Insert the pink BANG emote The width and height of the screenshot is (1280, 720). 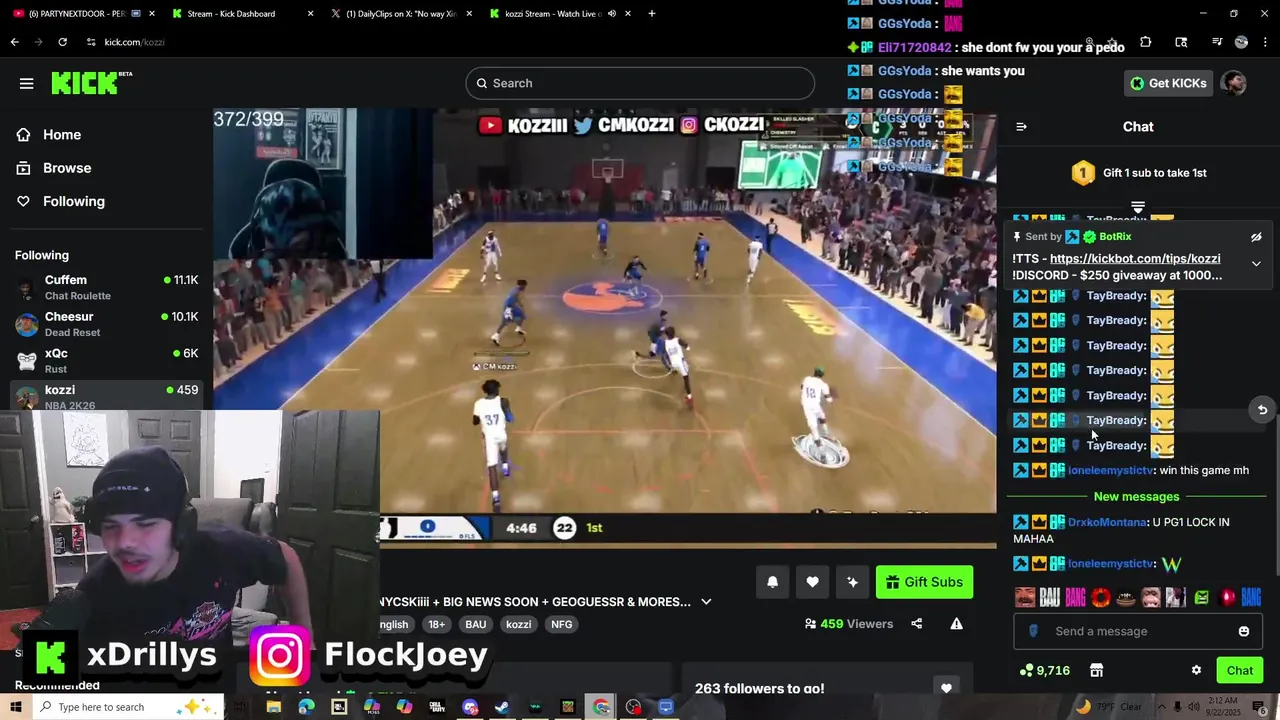click(x=1075, y=598)
